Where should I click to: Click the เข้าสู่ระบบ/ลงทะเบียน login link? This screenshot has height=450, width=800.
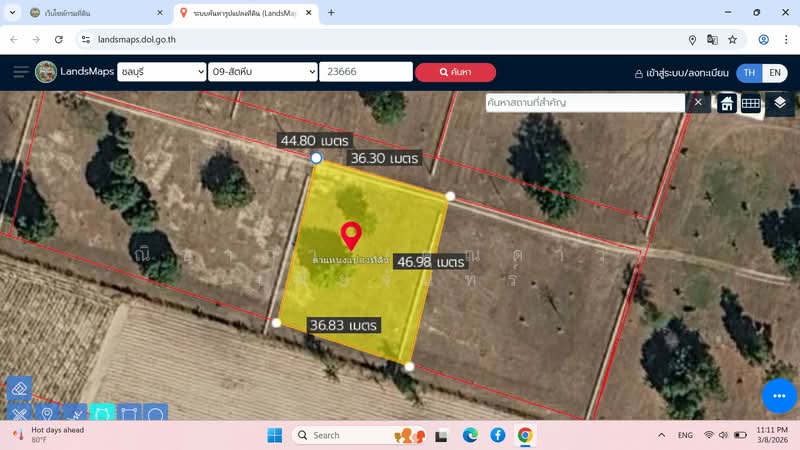click(x=683, y=73)
